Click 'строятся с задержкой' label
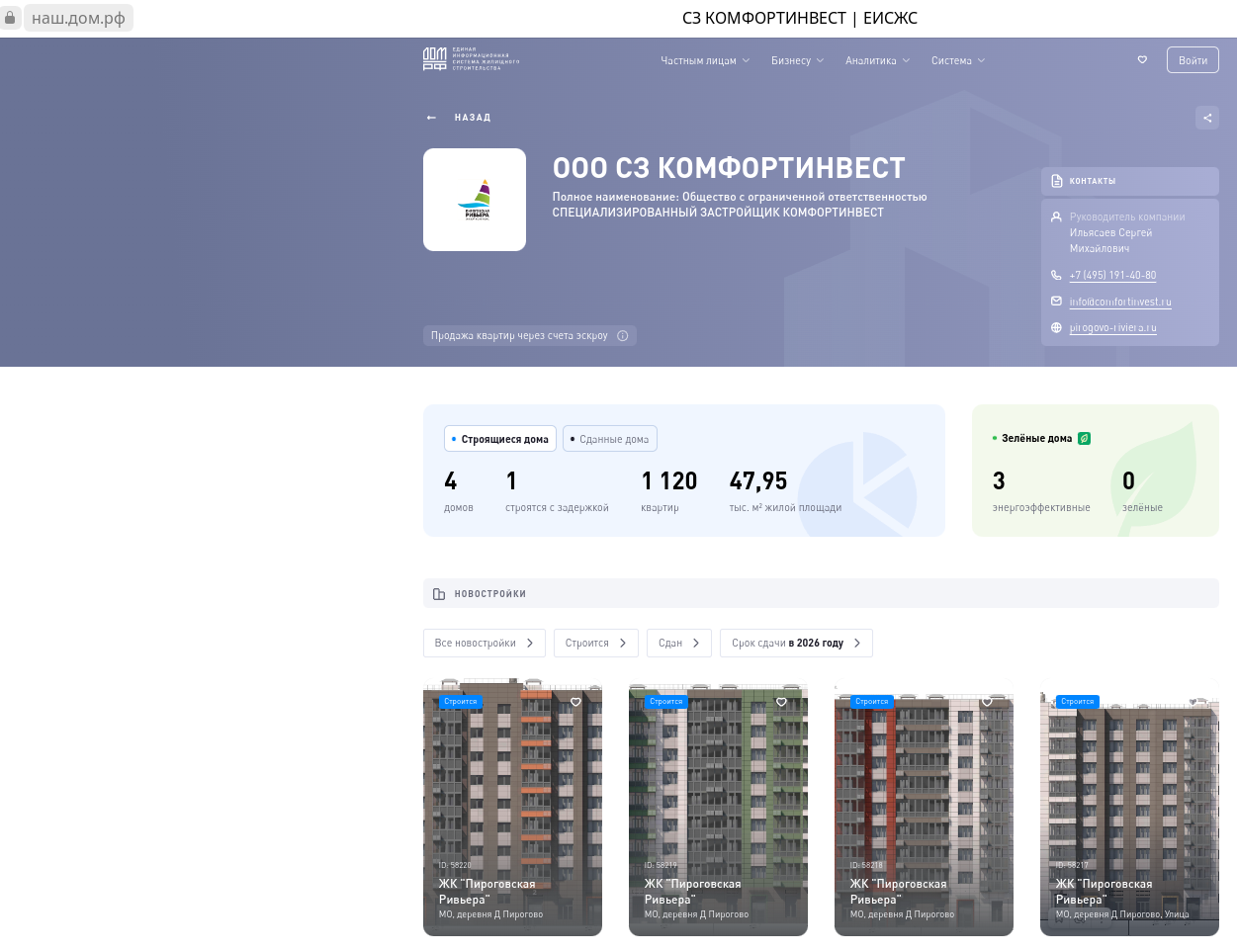Image resolution: width=1237 pixels, height=952 pixels. 557,508
